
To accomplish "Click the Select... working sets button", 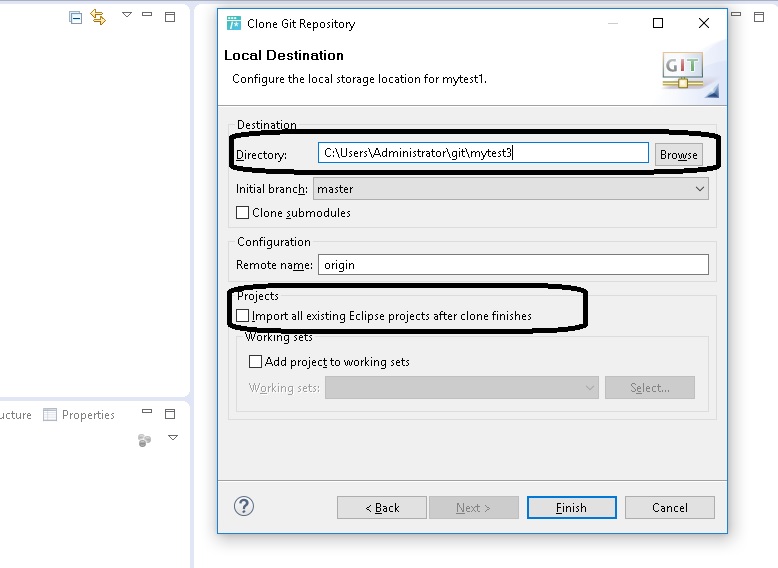I will click(649, 387).
